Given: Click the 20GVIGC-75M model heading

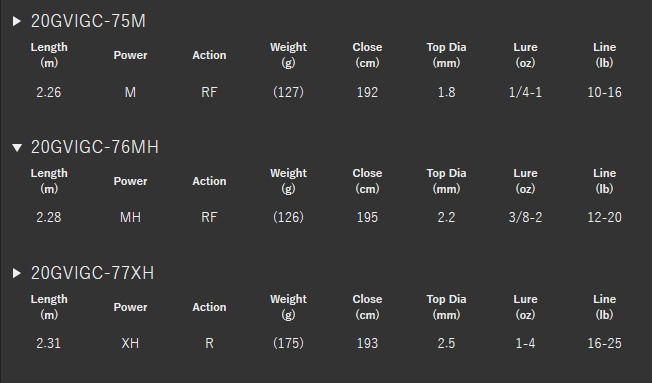Looking at the screenshot, I should tap(88, 21).
